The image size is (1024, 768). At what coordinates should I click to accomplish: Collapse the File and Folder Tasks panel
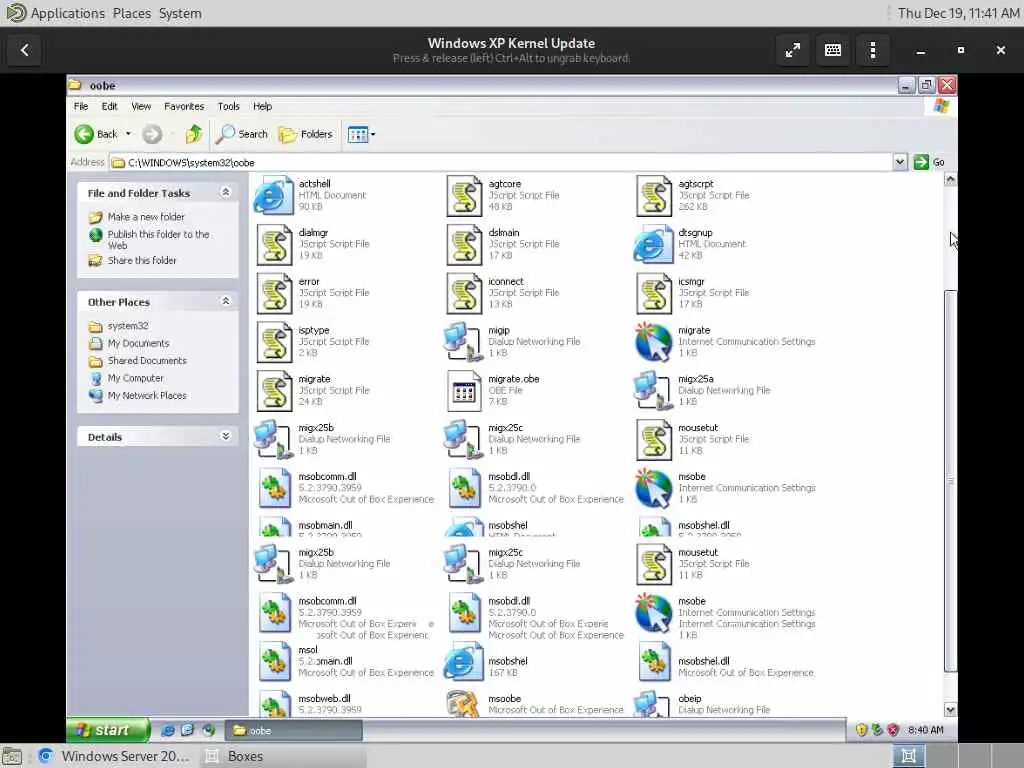pyautogui.click(x=225, y=192)
